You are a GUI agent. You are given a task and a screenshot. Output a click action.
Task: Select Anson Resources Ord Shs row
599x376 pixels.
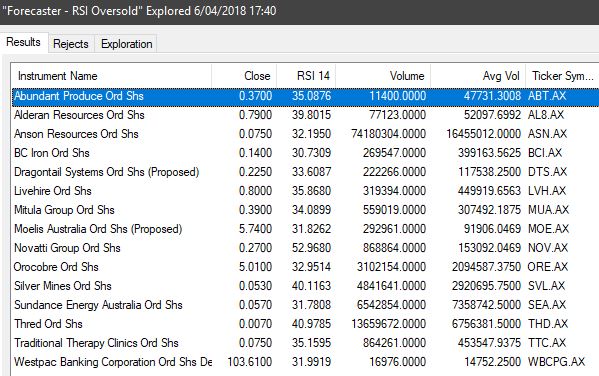[305, 134]
